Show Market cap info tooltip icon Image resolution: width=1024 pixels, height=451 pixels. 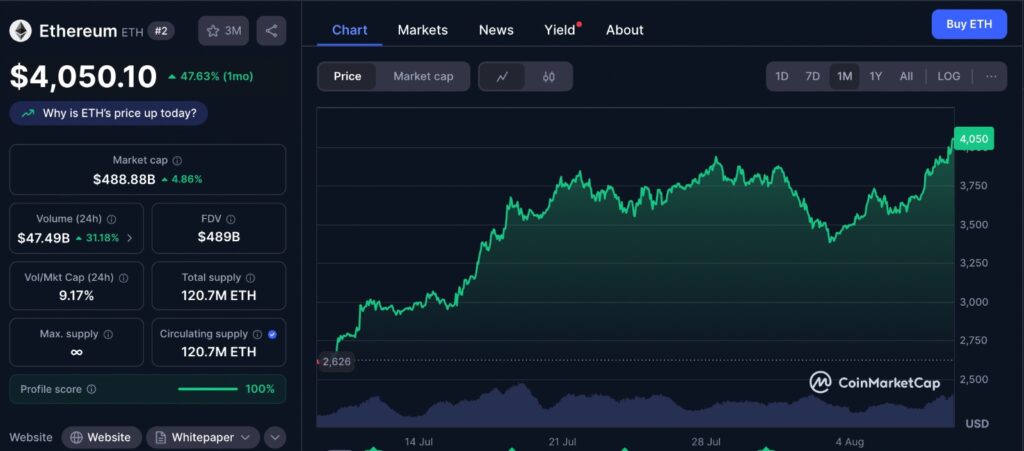[178, 160]
